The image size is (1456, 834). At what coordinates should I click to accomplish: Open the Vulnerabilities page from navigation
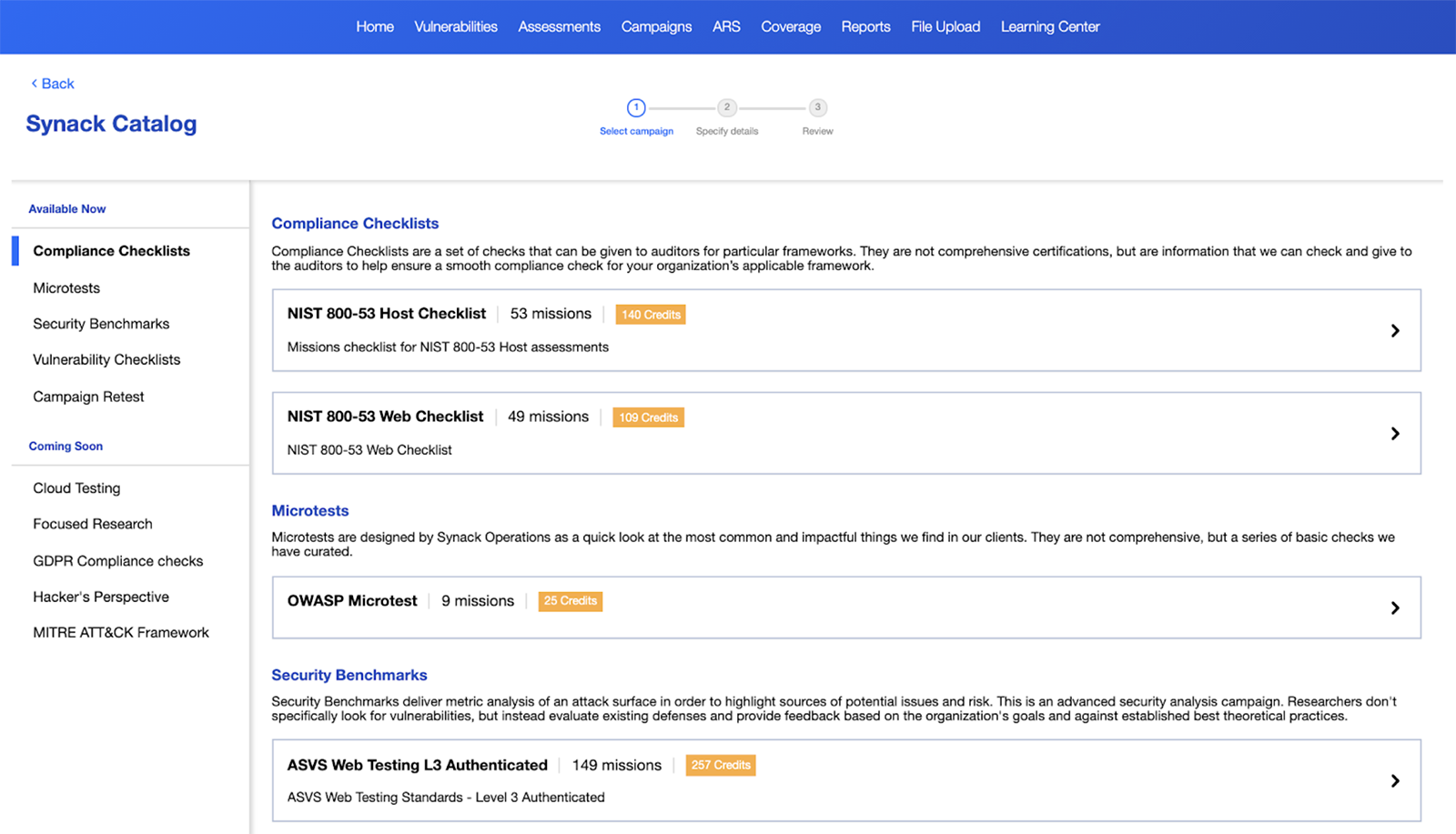click(455, 26)
